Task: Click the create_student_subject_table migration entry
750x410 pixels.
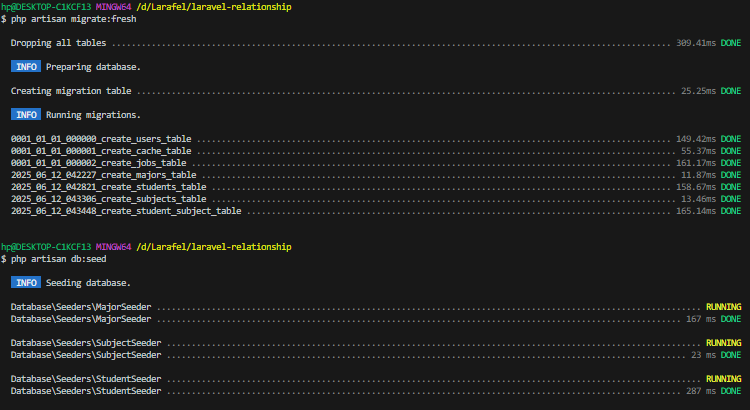Action: 126,211
